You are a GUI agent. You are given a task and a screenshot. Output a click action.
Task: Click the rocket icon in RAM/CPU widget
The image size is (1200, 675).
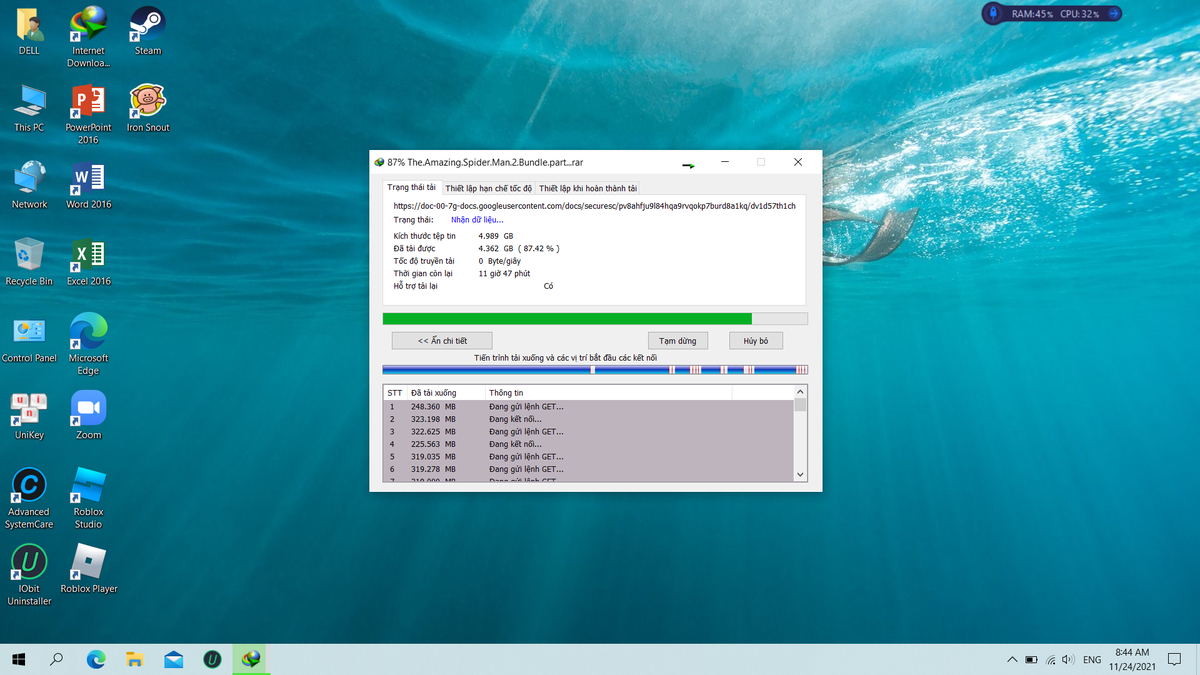(x=994, y=14)
